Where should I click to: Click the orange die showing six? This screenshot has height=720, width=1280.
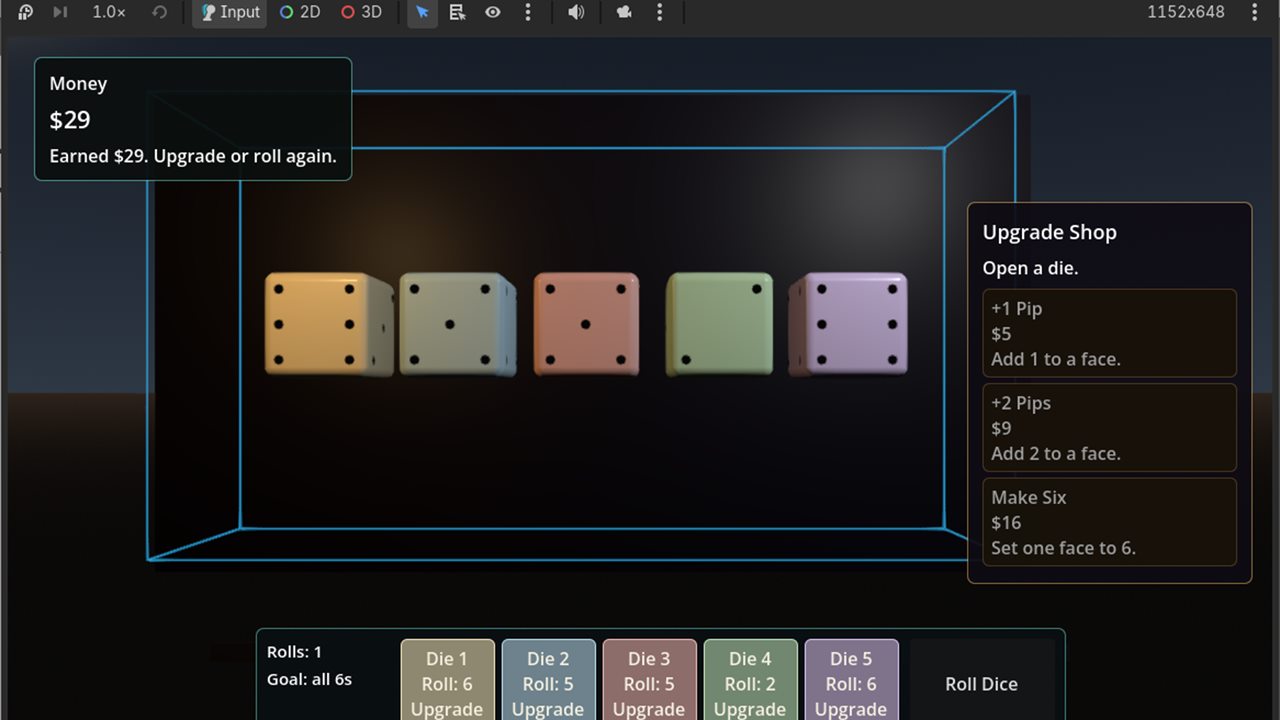click(x=327, y=324)
